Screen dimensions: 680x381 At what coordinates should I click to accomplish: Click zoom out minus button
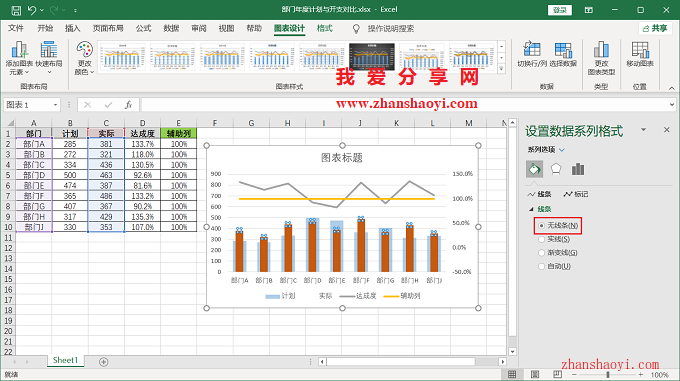574,374
